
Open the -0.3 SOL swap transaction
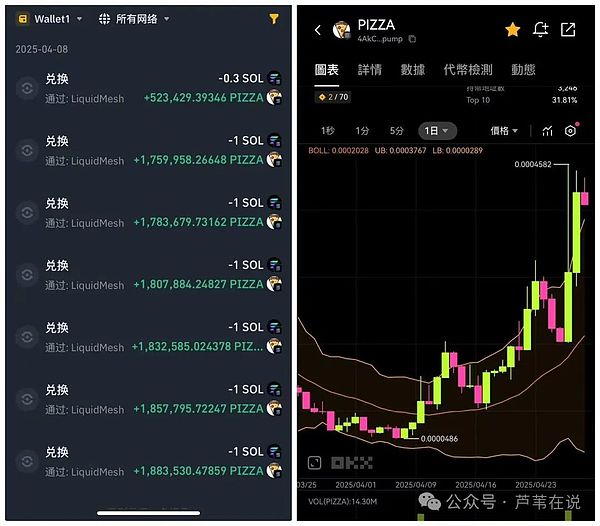pos(148,88)
